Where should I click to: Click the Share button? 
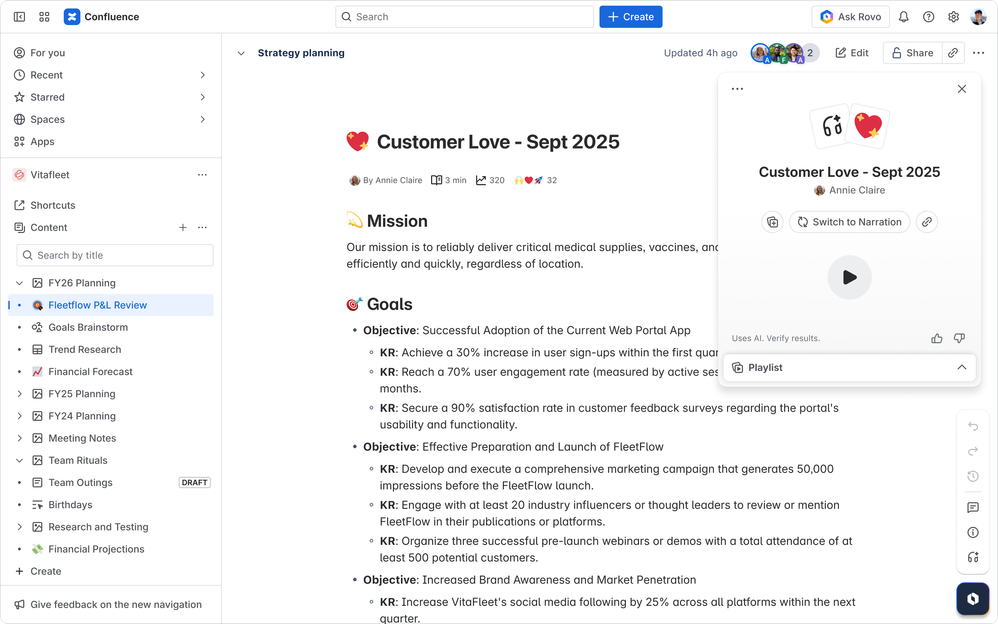(x=913, y=53)
